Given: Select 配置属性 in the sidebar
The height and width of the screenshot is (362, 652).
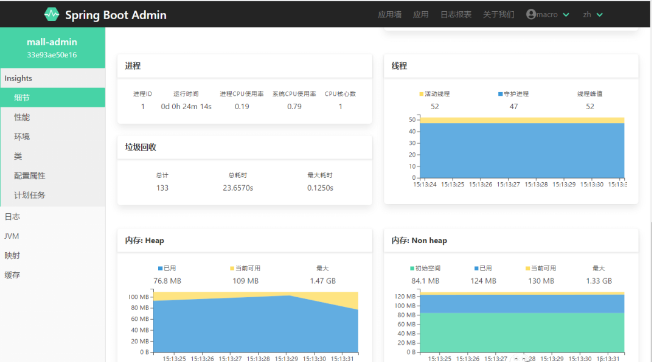Looking at the screenshot, I should pos(52,175).
